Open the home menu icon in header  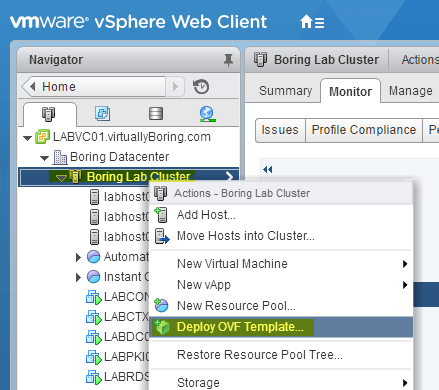coord(312,22)
